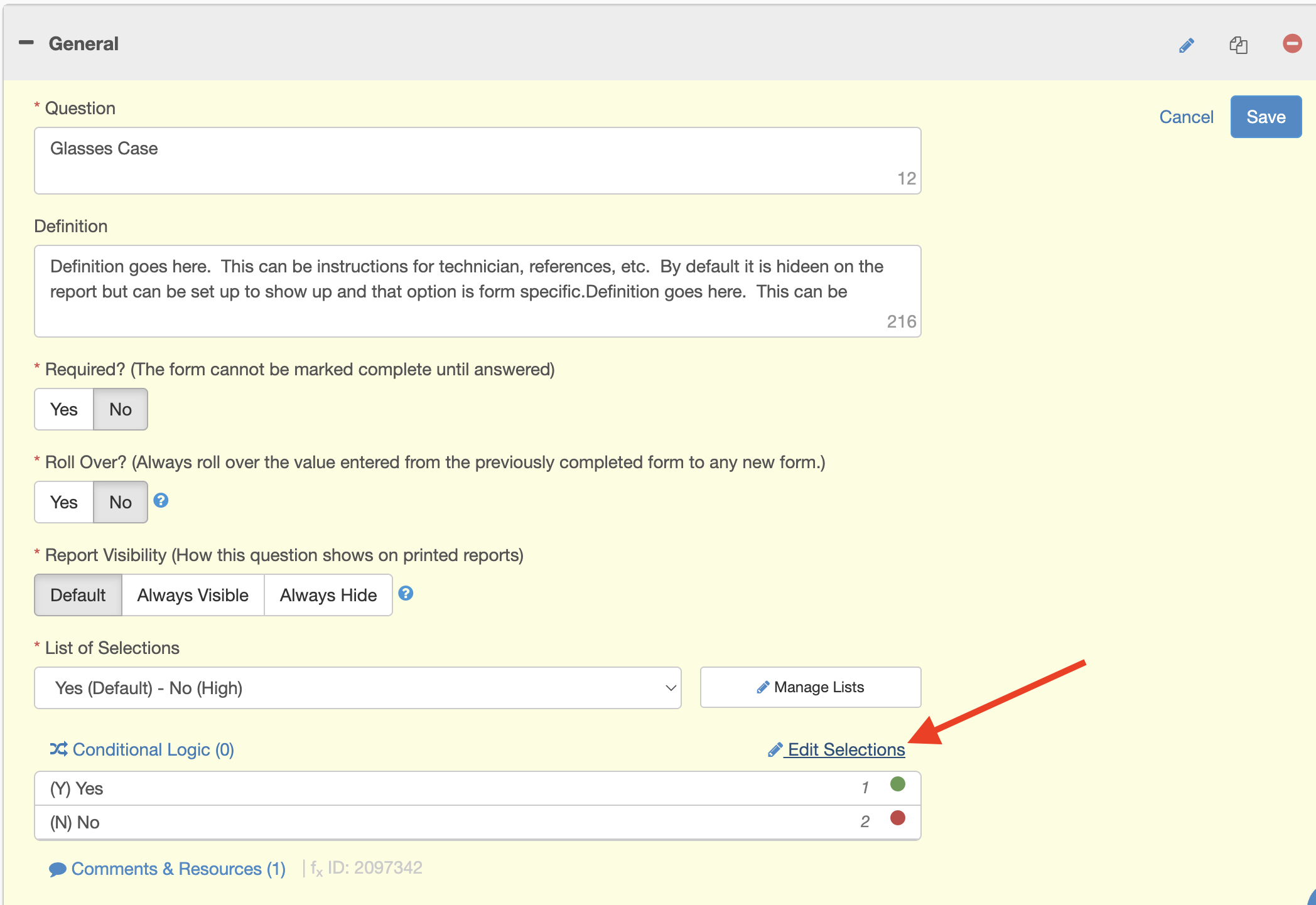
Task: Select Always Hide report visibility
Action: (328, 595)
